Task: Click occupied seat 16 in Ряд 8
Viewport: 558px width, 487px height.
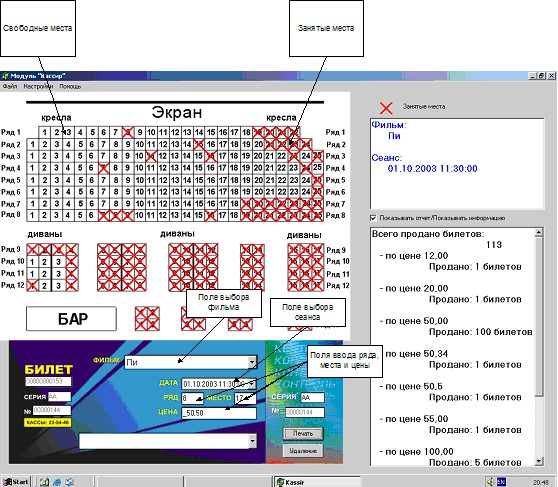Action: pyautogui.click(x=211, y=215)
